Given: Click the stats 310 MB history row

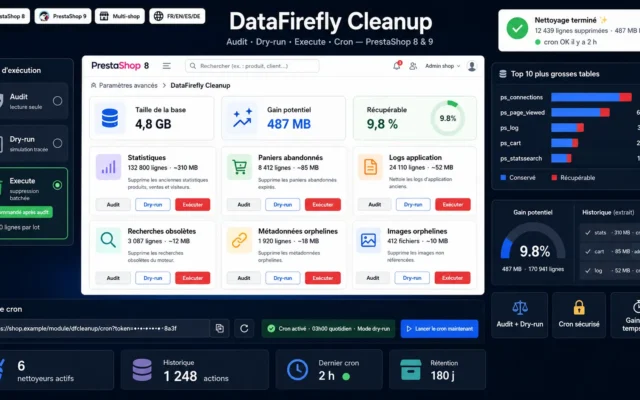Looking at the screenshot, I should tap(610, 233).
